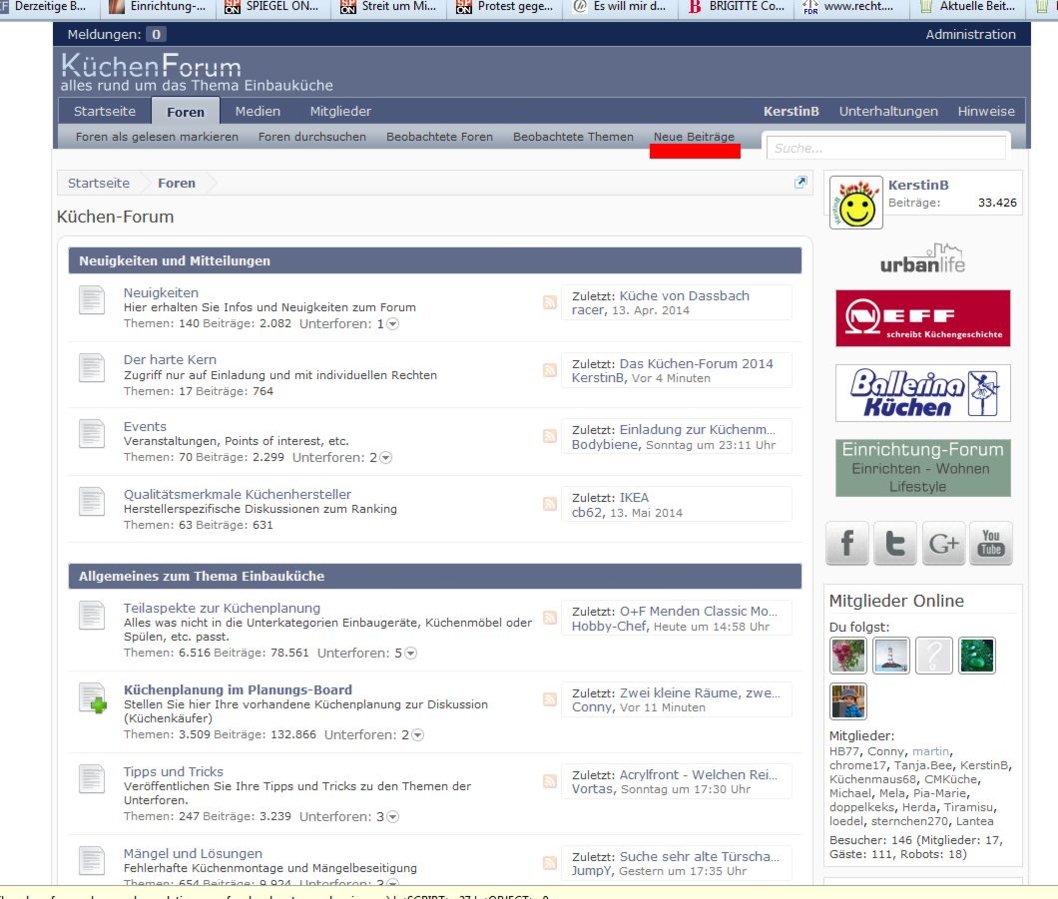Expand Unterforen dropdown under Tipps und Tricks

click(393, 817)
